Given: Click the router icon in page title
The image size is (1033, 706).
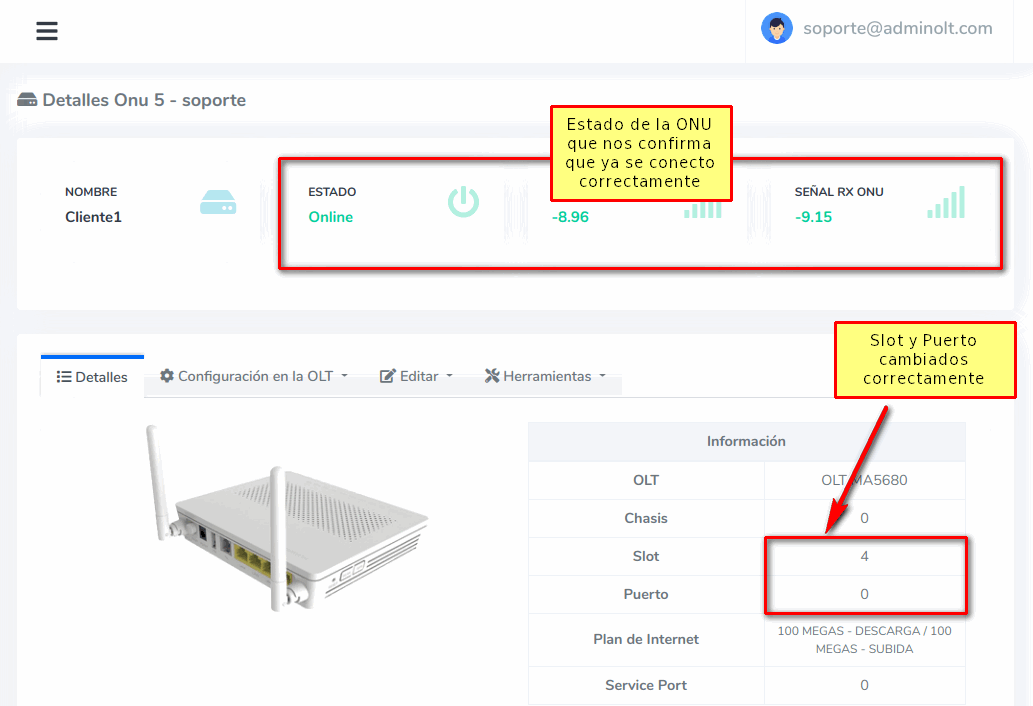Looking at the screenshot, I should tap(27, 101).
